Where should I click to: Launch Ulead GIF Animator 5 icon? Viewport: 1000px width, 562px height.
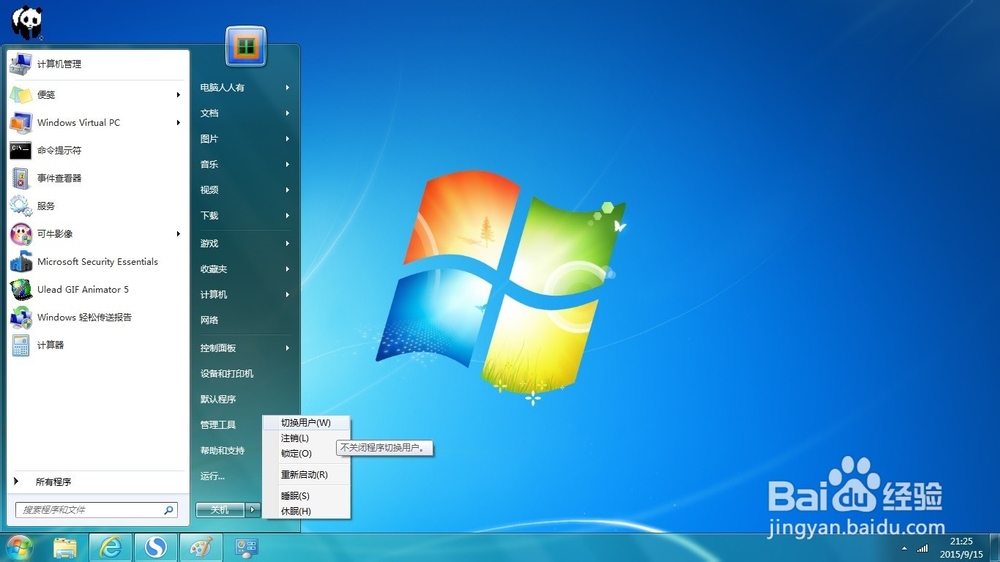(x=20, y=289)
